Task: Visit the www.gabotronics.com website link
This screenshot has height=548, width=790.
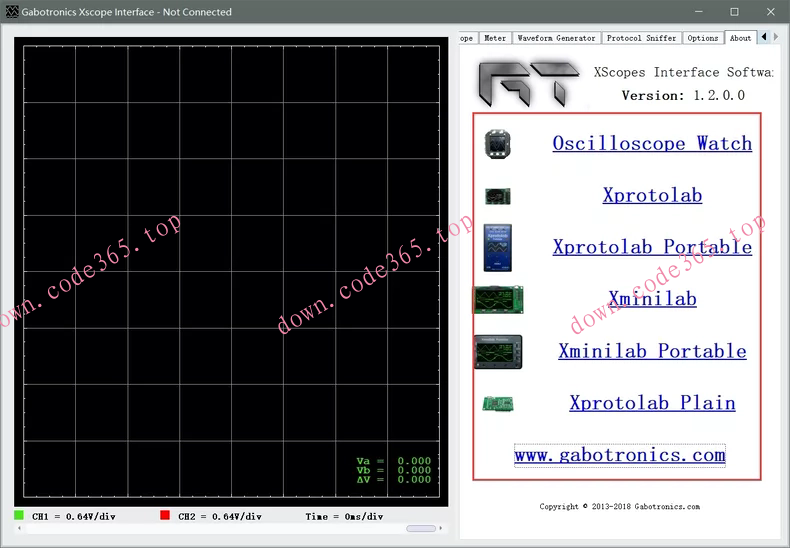Action: point(620,455)
